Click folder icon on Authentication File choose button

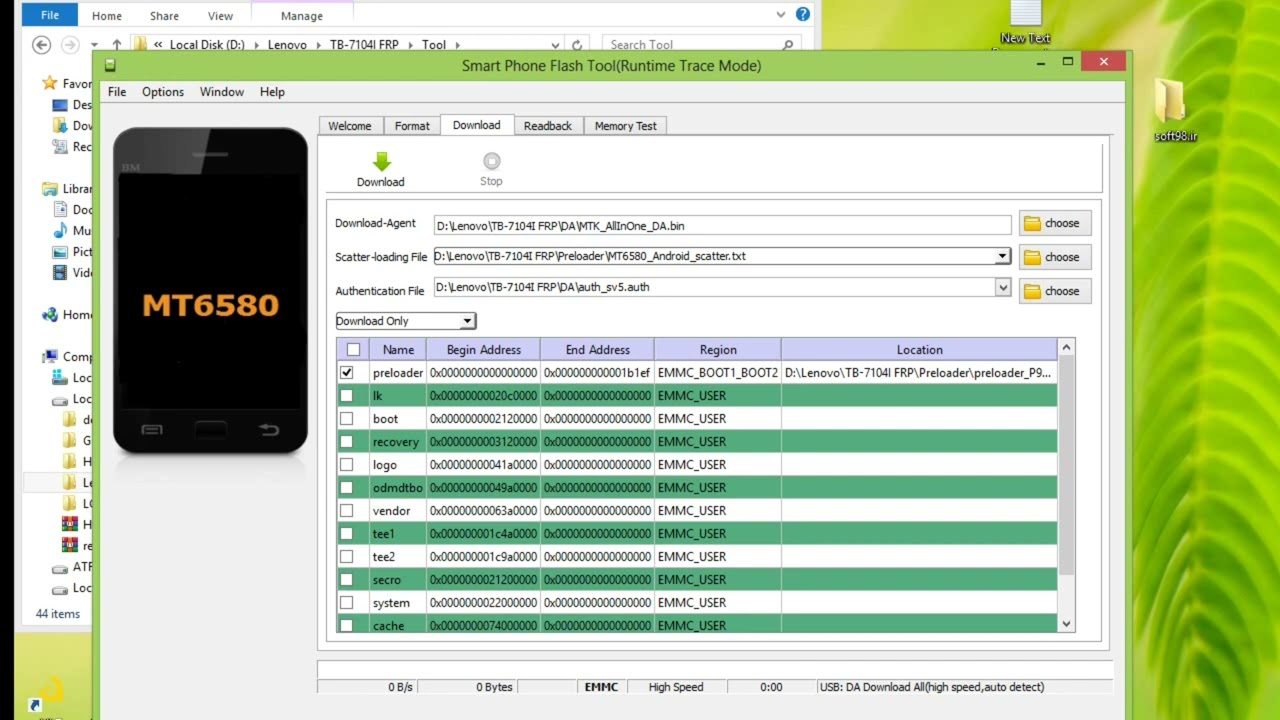(1032, 291)
